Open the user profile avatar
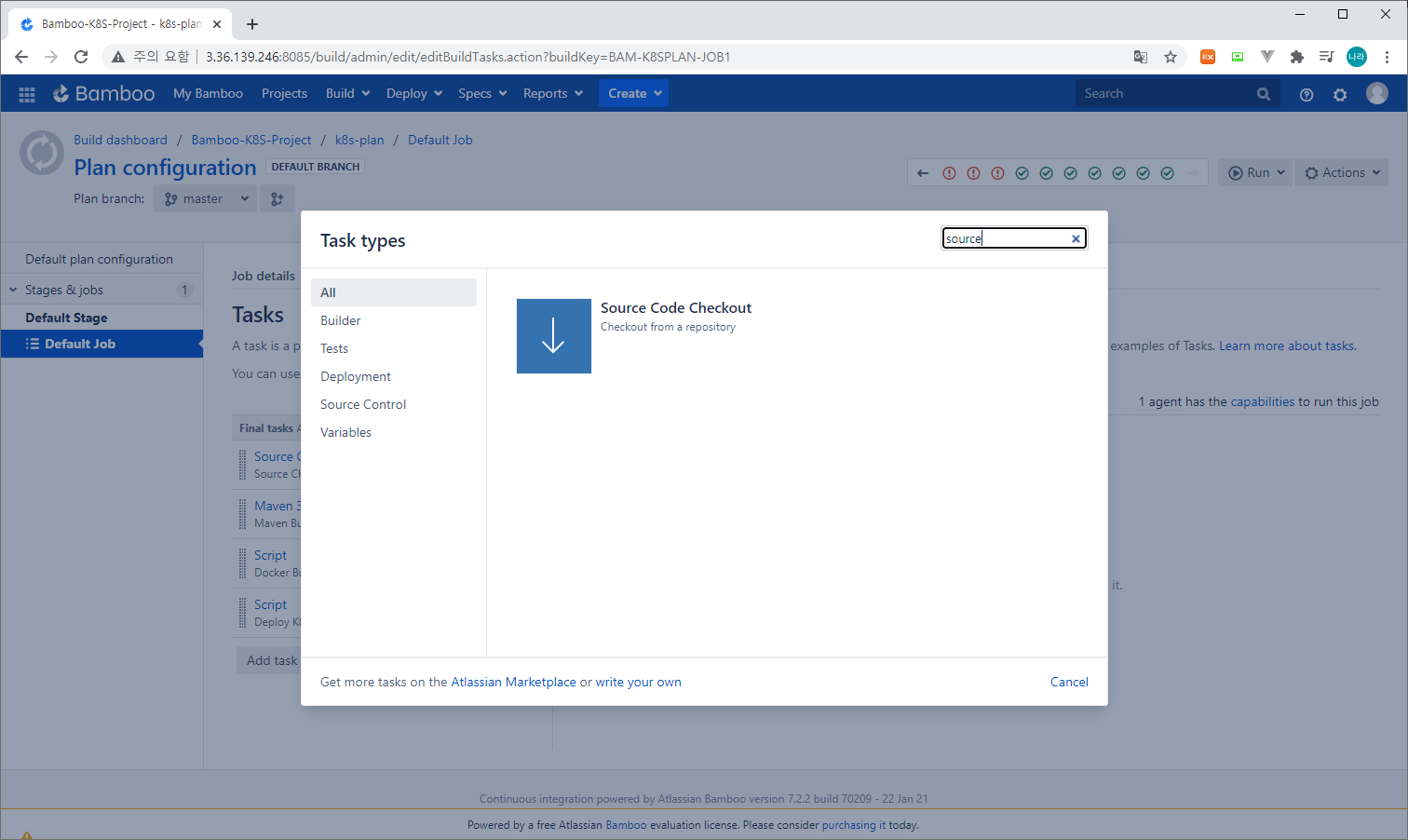 [x=1377, y=93]
